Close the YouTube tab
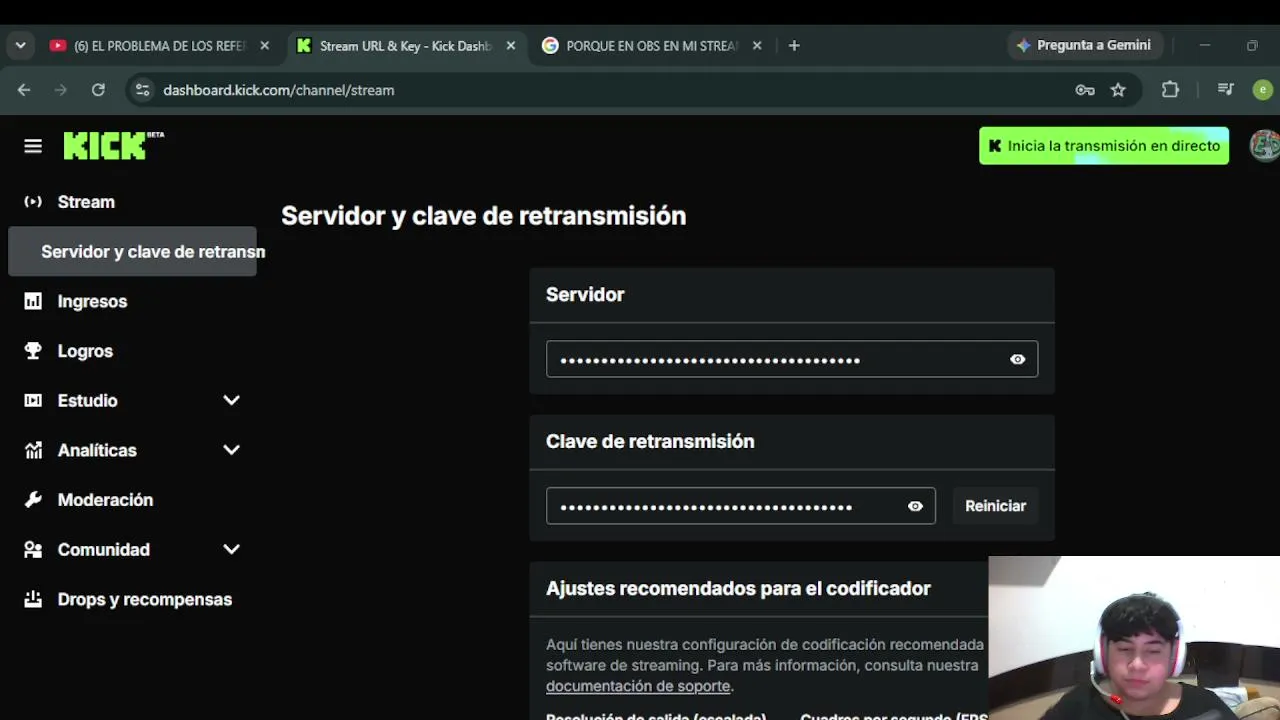Viewport: 1280px width, 720px height. (x=264, y=45)
